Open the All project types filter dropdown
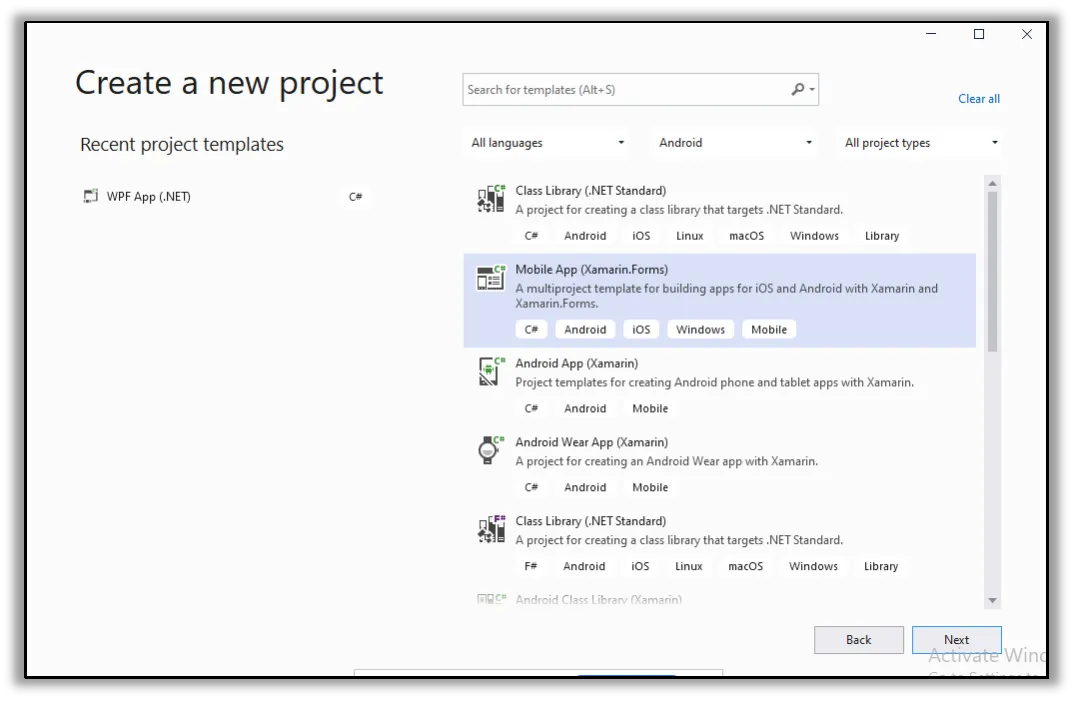The height and width of the screenshot is (701, 1075). (x=919, y=143)
